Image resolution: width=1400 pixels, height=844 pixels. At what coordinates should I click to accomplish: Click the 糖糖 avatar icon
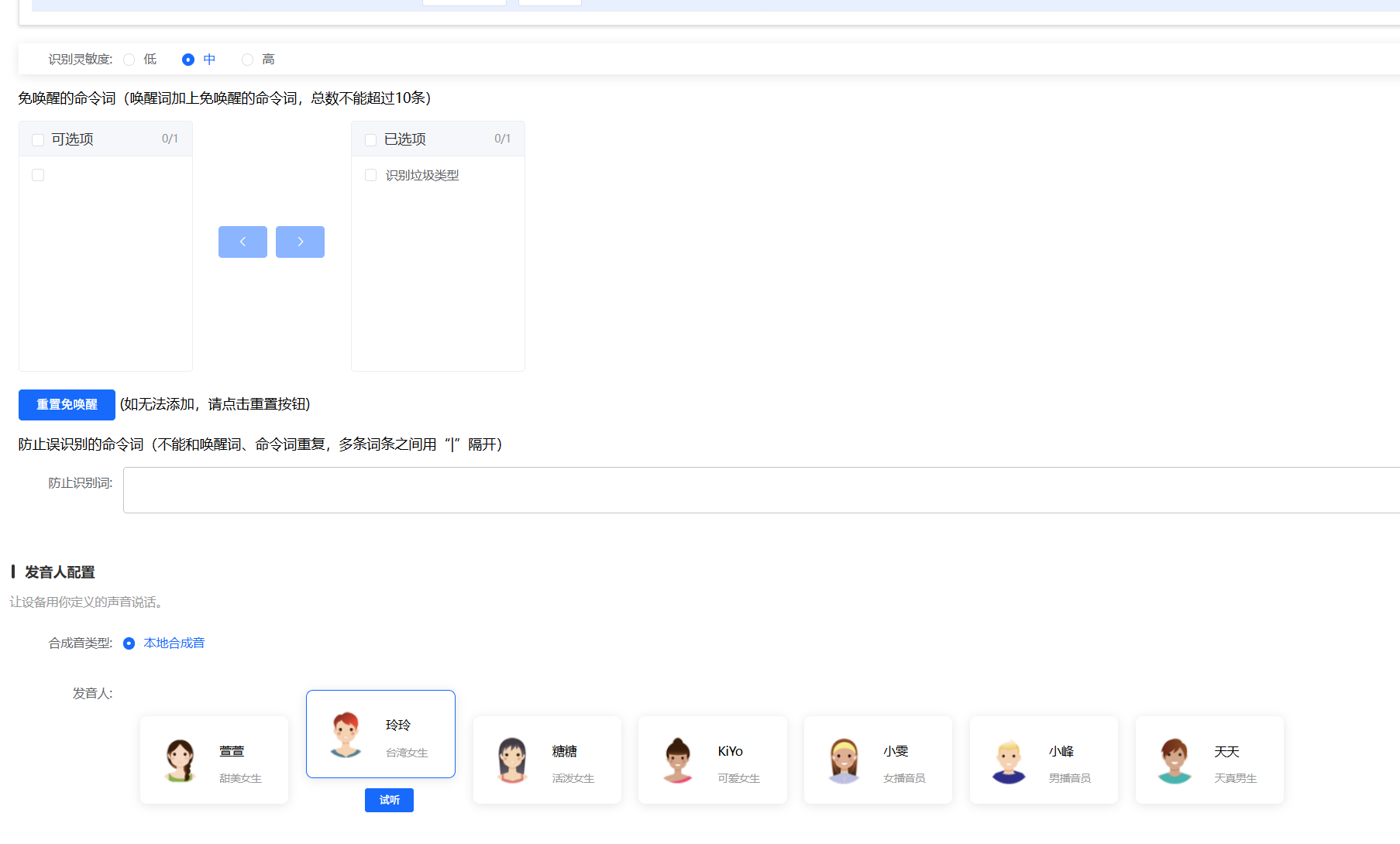pyautogui.click(x=512, y=760)
